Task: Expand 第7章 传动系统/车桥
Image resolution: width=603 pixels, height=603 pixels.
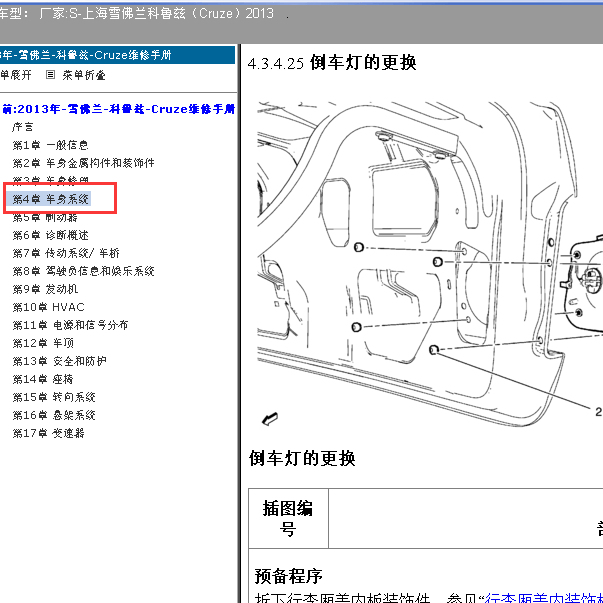Action: tap(65, 253)
